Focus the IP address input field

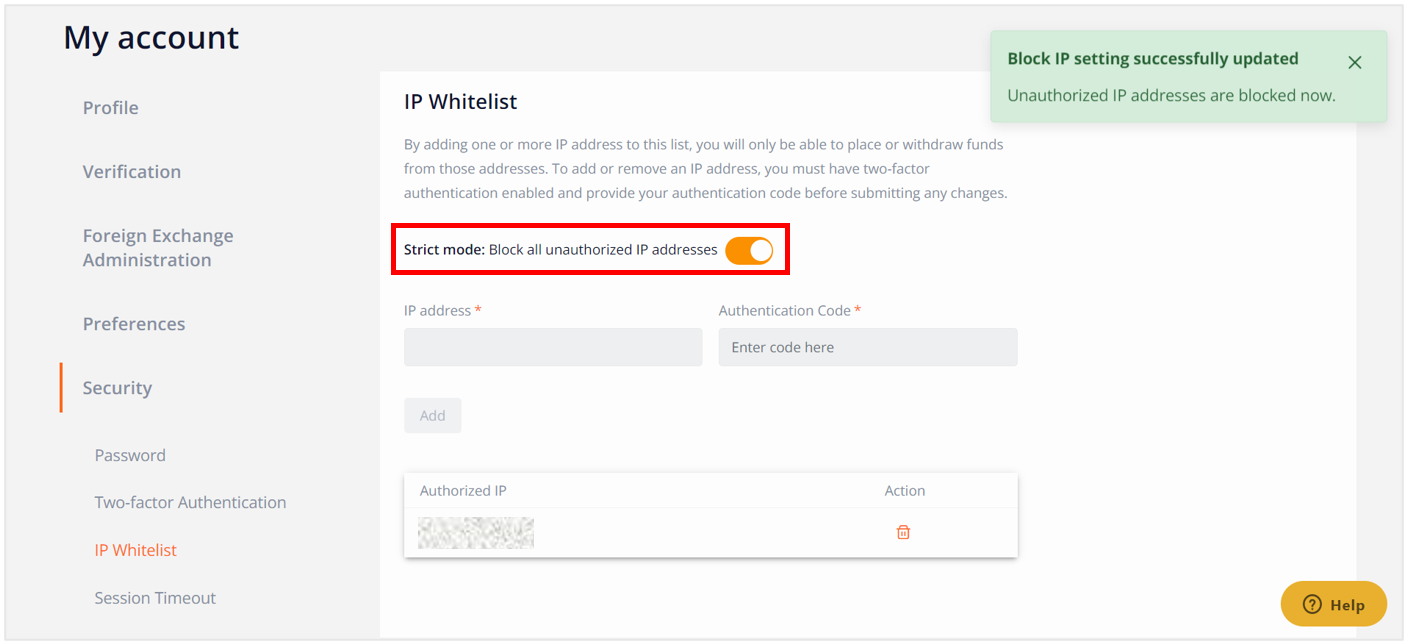coord(553,347)
